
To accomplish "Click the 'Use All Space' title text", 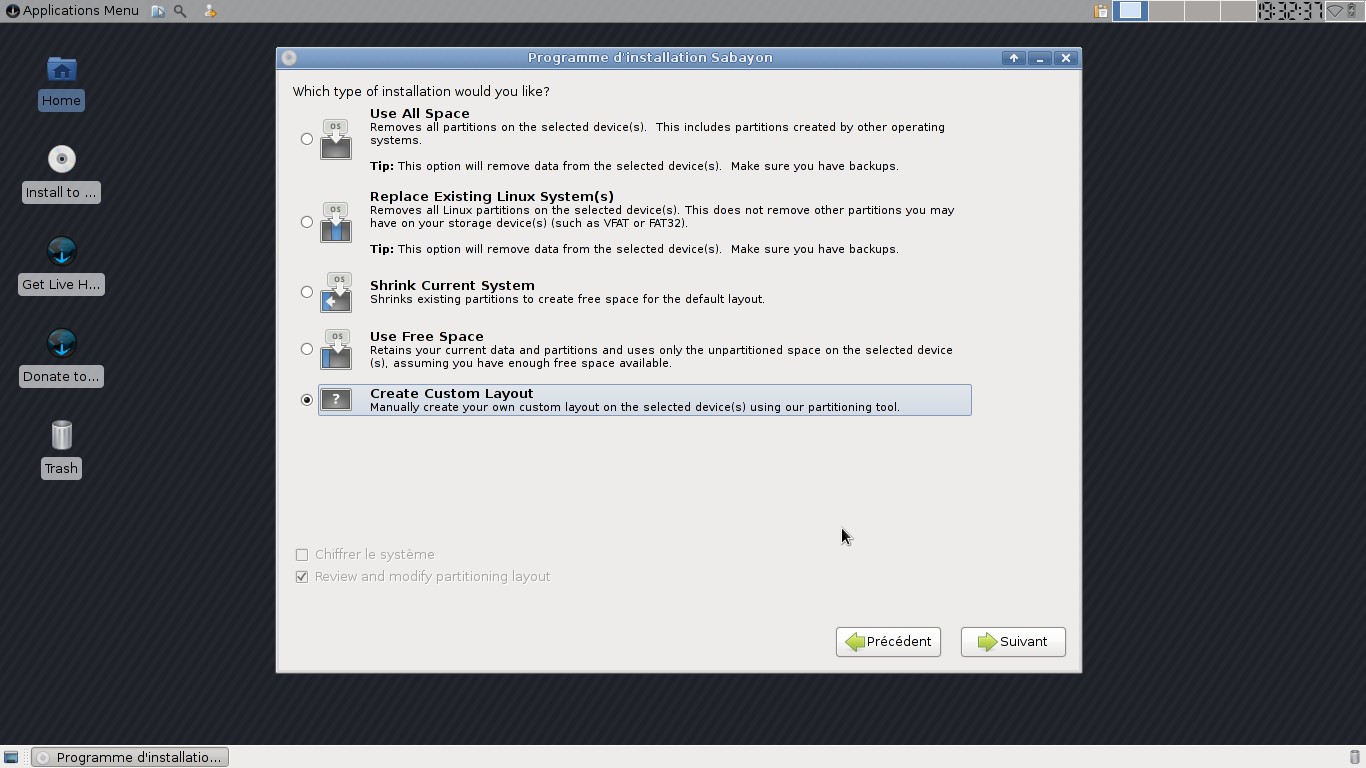I will click(x=420, y=113).
